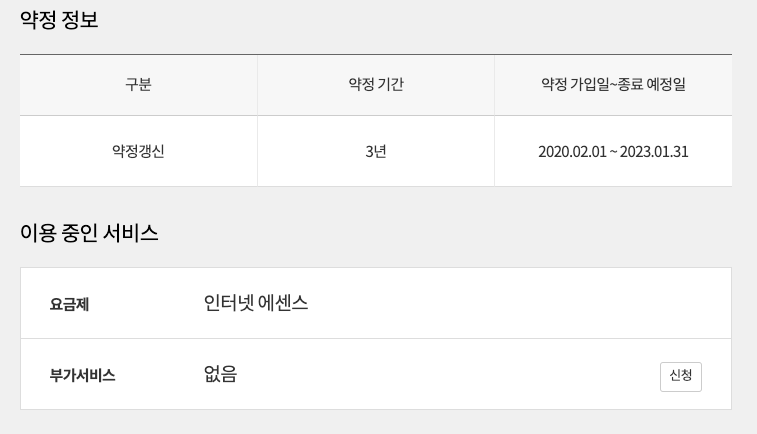Select the 약정 기간 column header
This screenshot has height=434, width=757.
coord(376,85)
